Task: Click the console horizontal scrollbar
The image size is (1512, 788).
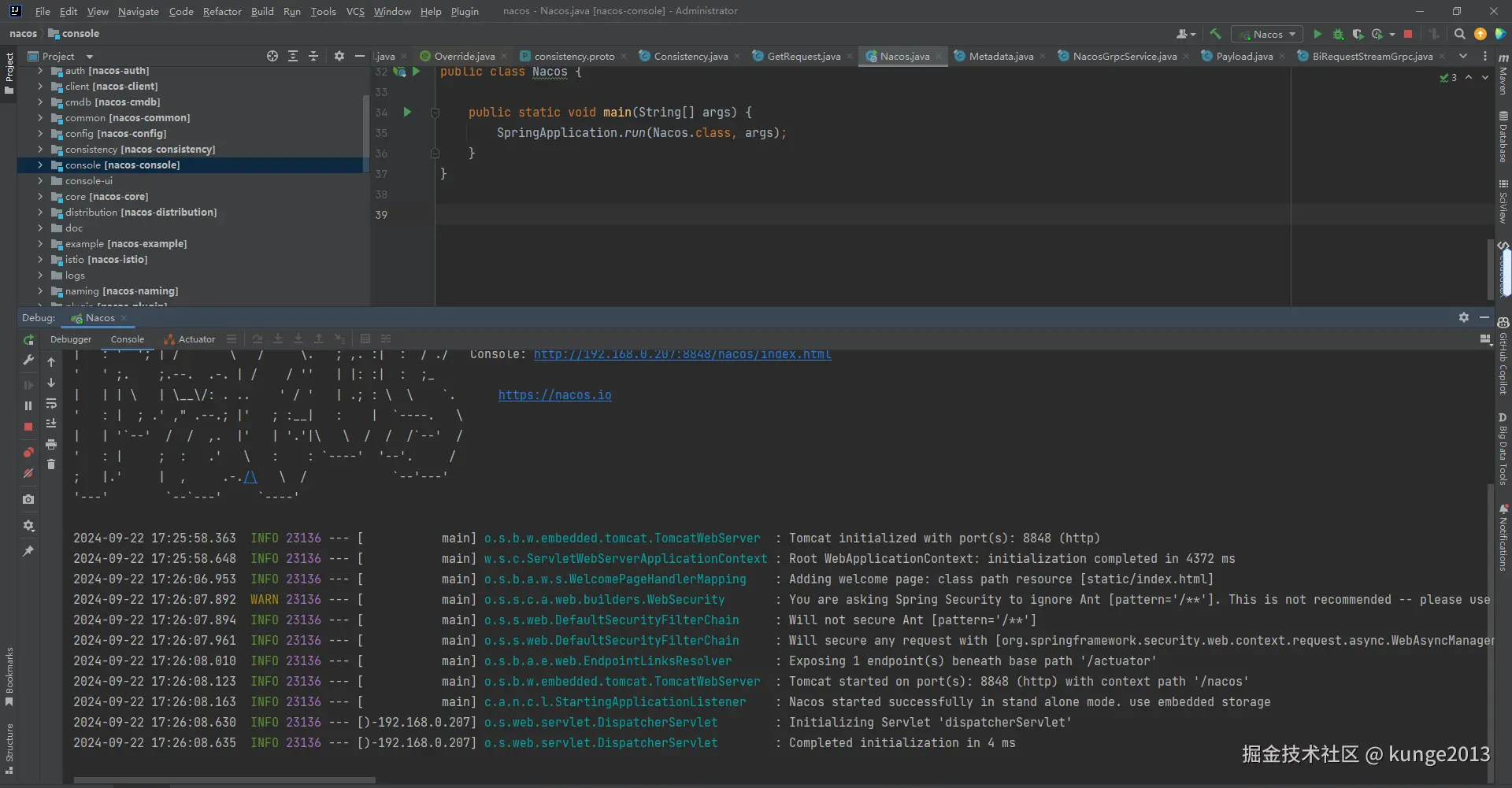Action: (224, 780)
